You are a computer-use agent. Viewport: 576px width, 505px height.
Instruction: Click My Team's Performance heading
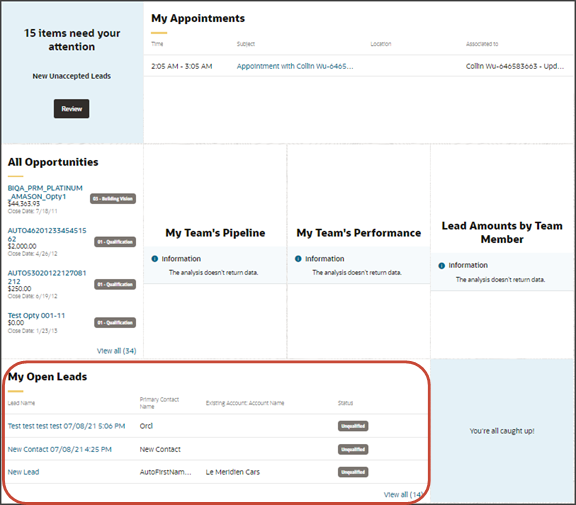click(359, 233)
